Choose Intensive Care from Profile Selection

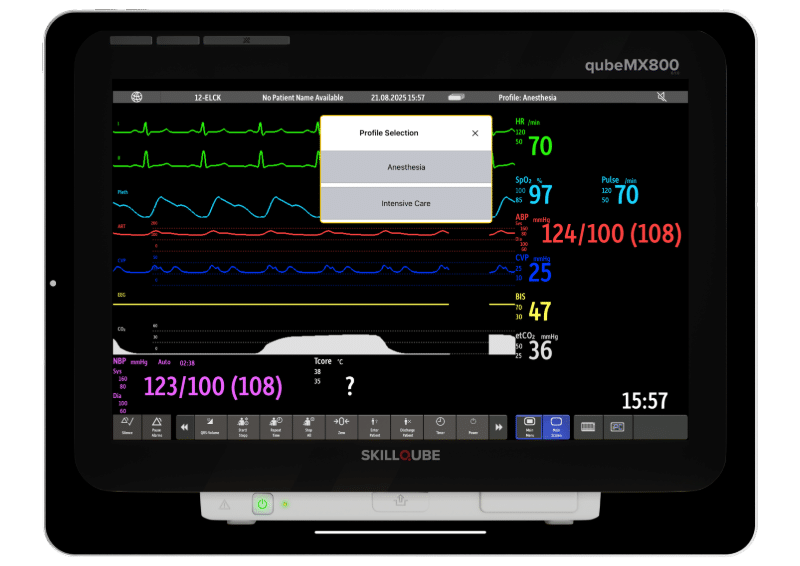point(406,203)
